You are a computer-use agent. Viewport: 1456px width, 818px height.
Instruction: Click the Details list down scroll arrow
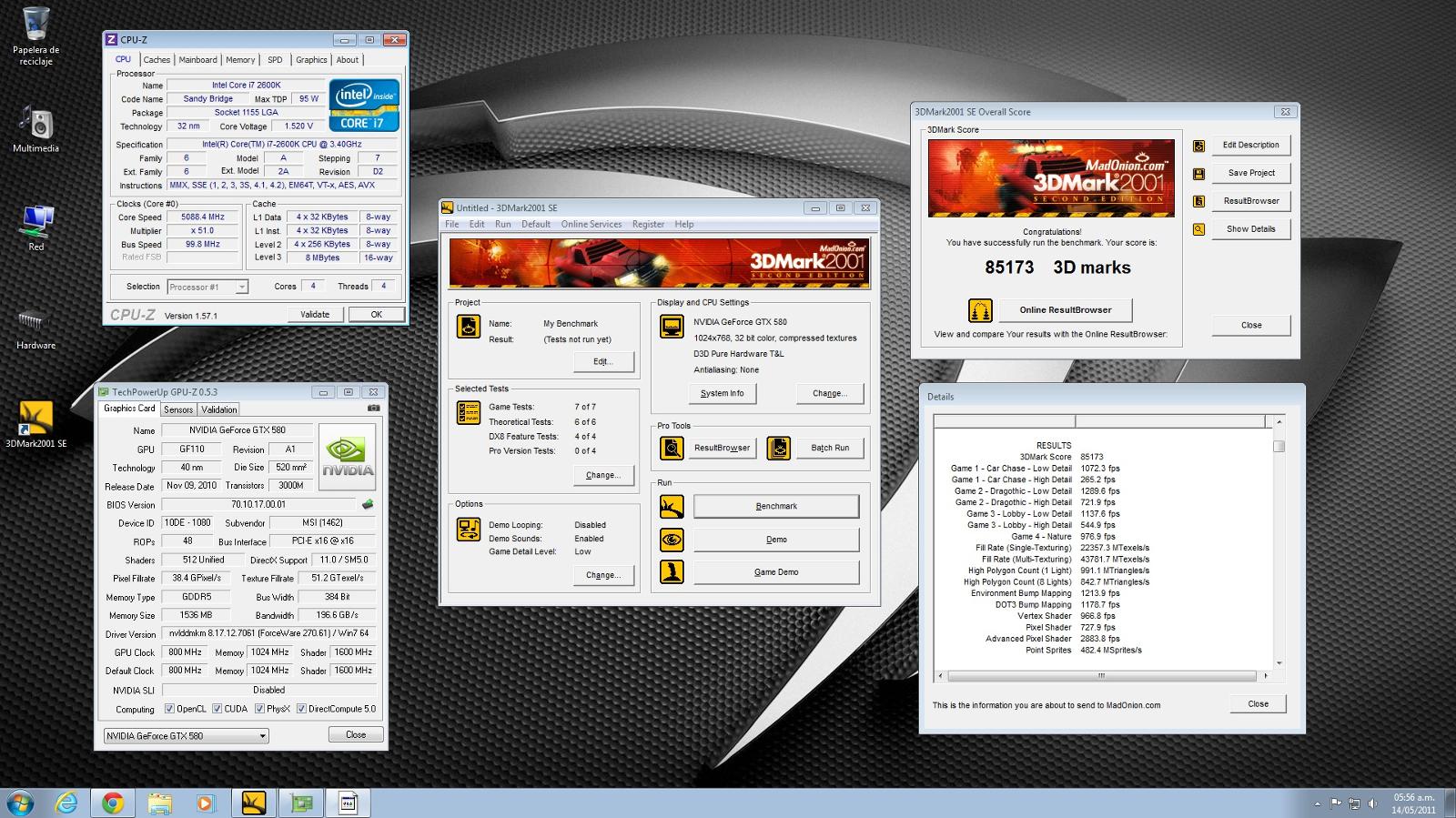[1279, 663]
